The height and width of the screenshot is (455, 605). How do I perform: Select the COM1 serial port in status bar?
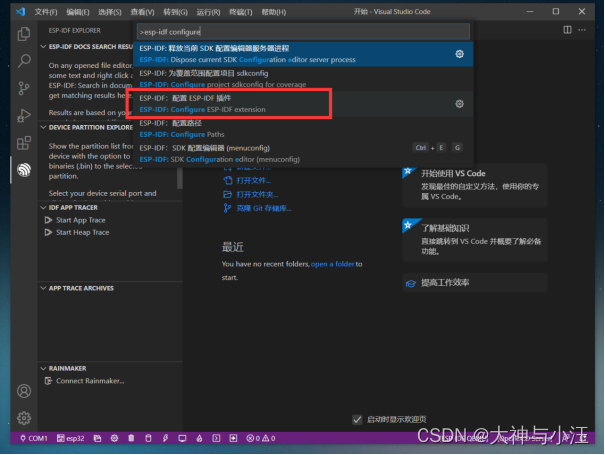34,438
